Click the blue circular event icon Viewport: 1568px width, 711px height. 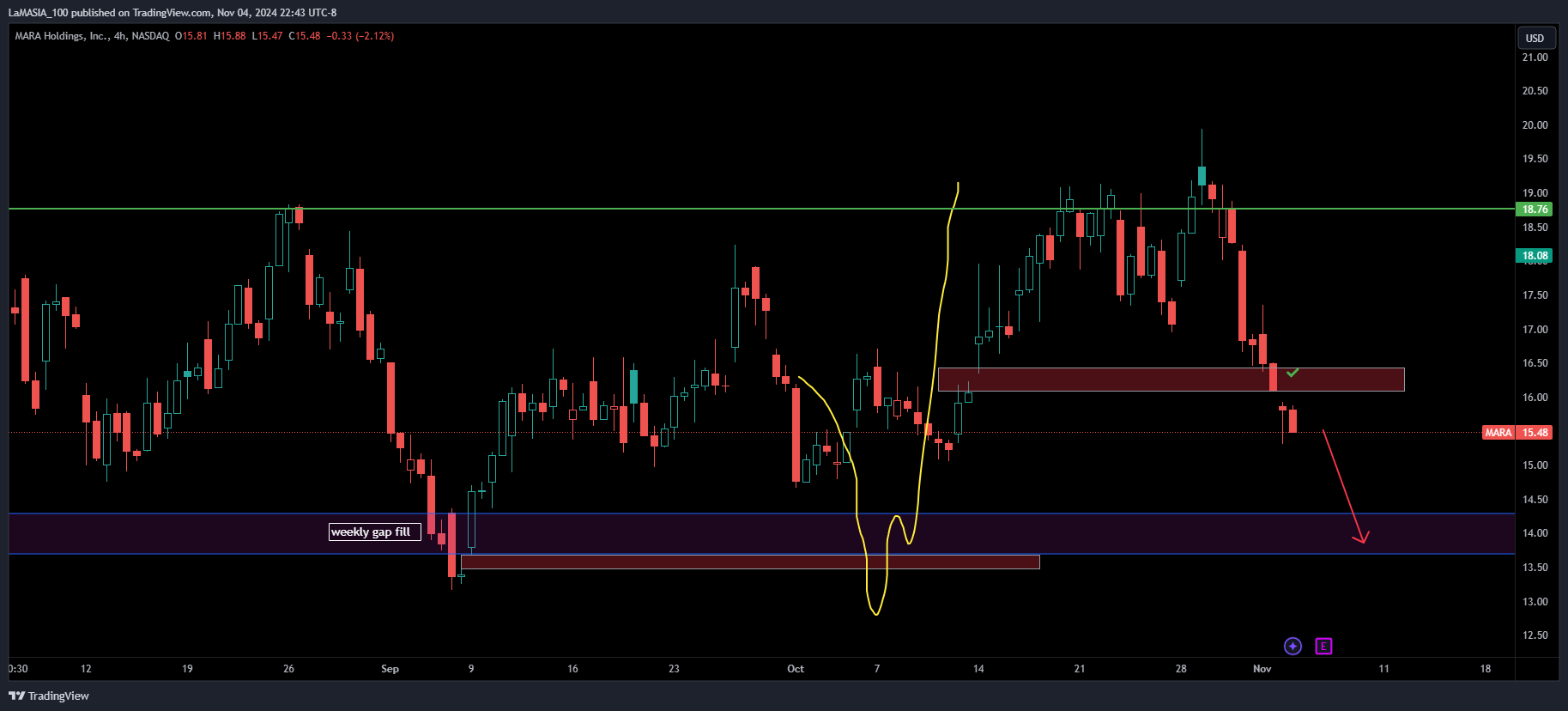[1293, 646]
